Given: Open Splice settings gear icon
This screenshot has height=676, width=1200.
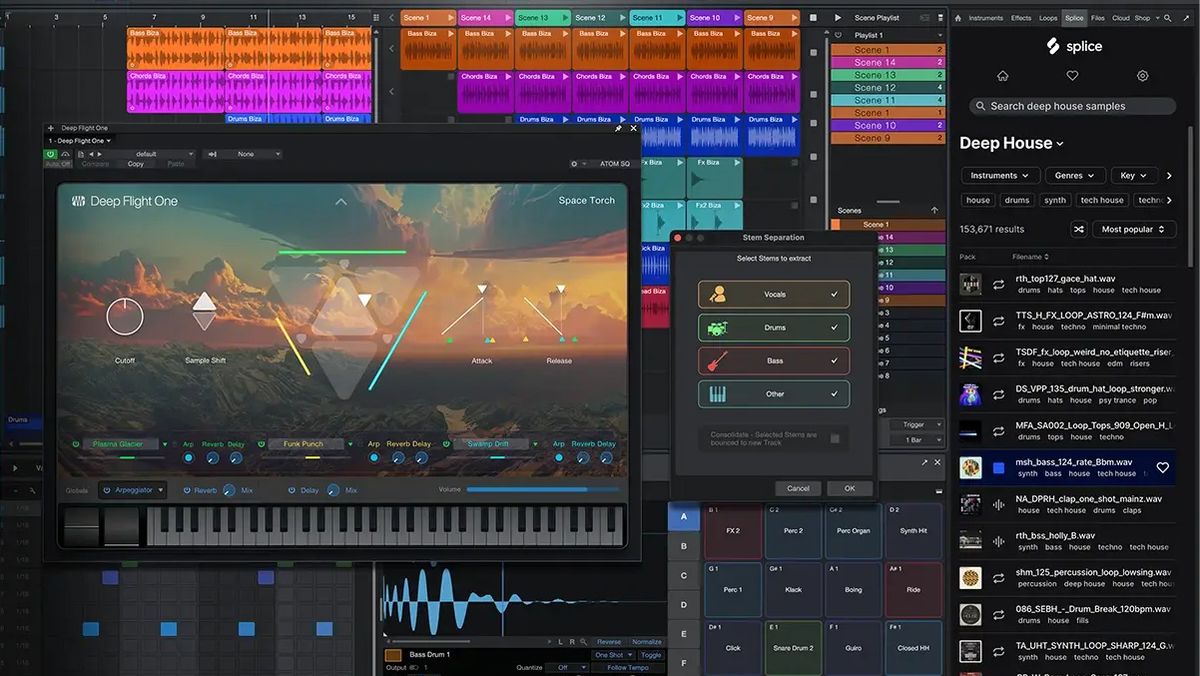Looking at the screenshot, I should (1143, 76).
